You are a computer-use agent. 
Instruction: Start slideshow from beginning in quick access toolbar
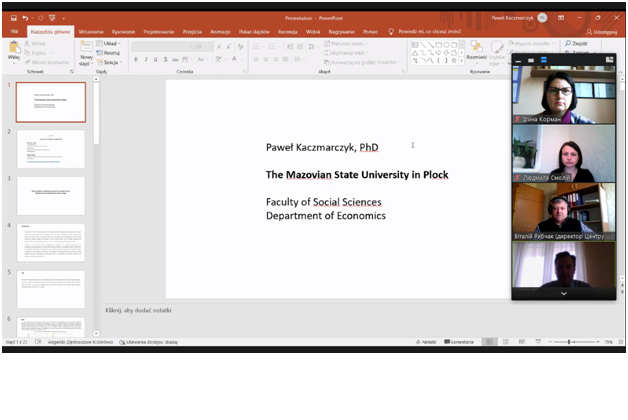[x=52, y=18]
